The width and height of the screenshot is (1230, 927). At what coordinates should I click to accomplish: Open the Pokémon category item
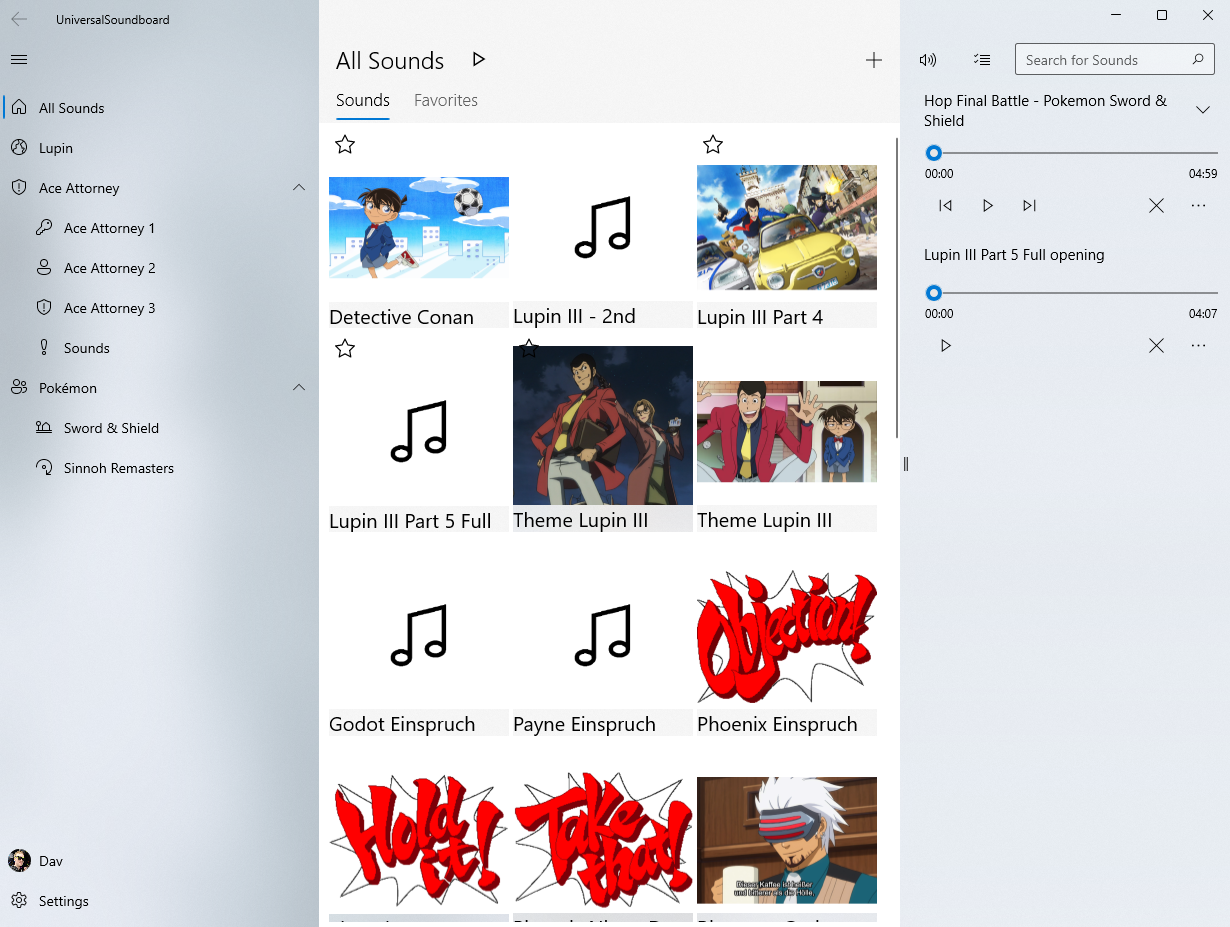(160, 388)
